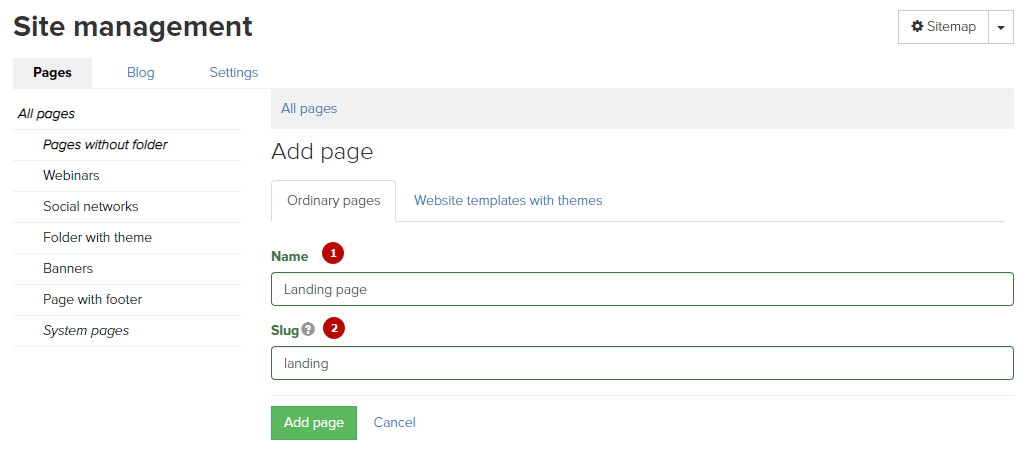
Task: Open the Social networks folder
Action: click(x=91, y=207)
